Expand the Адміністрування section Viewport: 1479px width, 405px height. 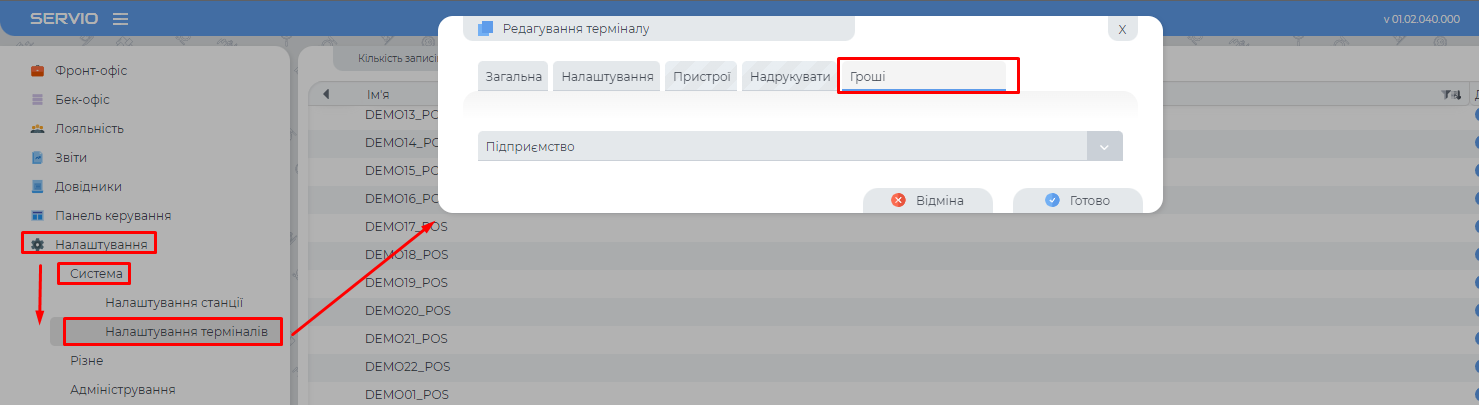pyautogui.click(x=122, y=390)
